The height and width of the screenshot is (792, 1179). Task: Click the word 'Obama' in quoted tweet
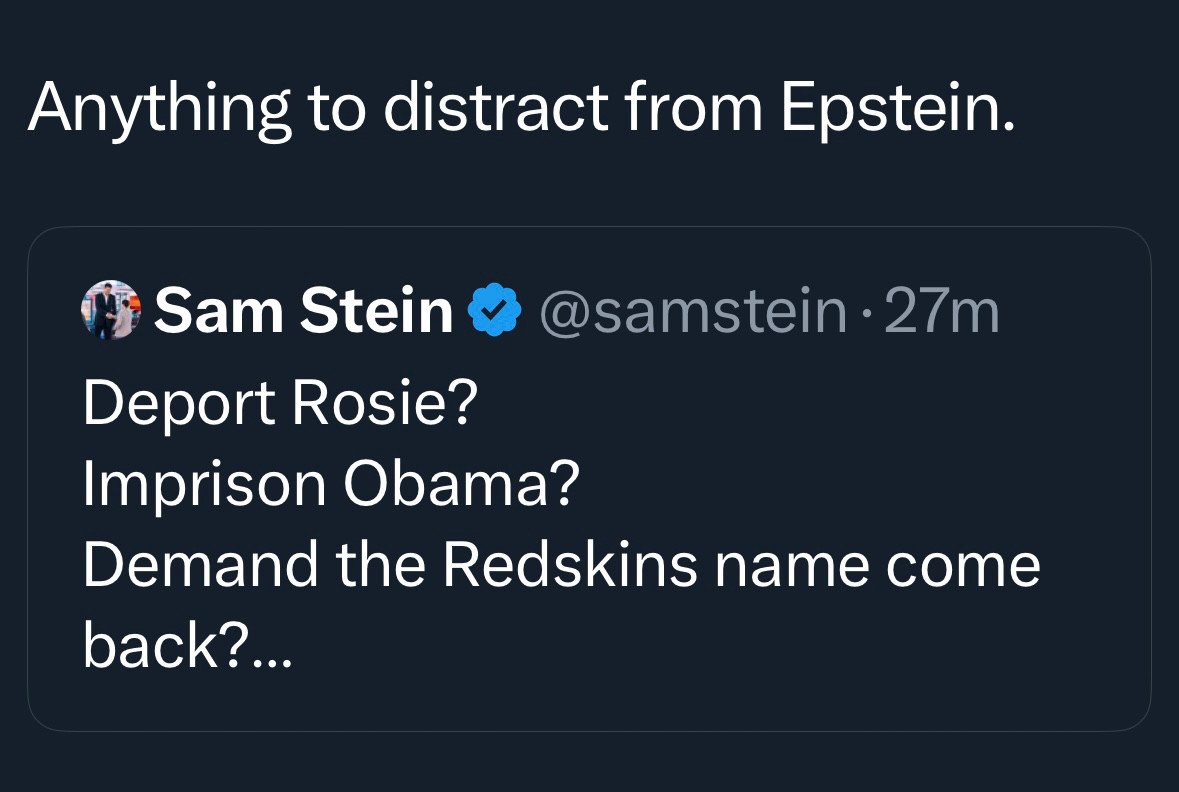tap(453, 484)
